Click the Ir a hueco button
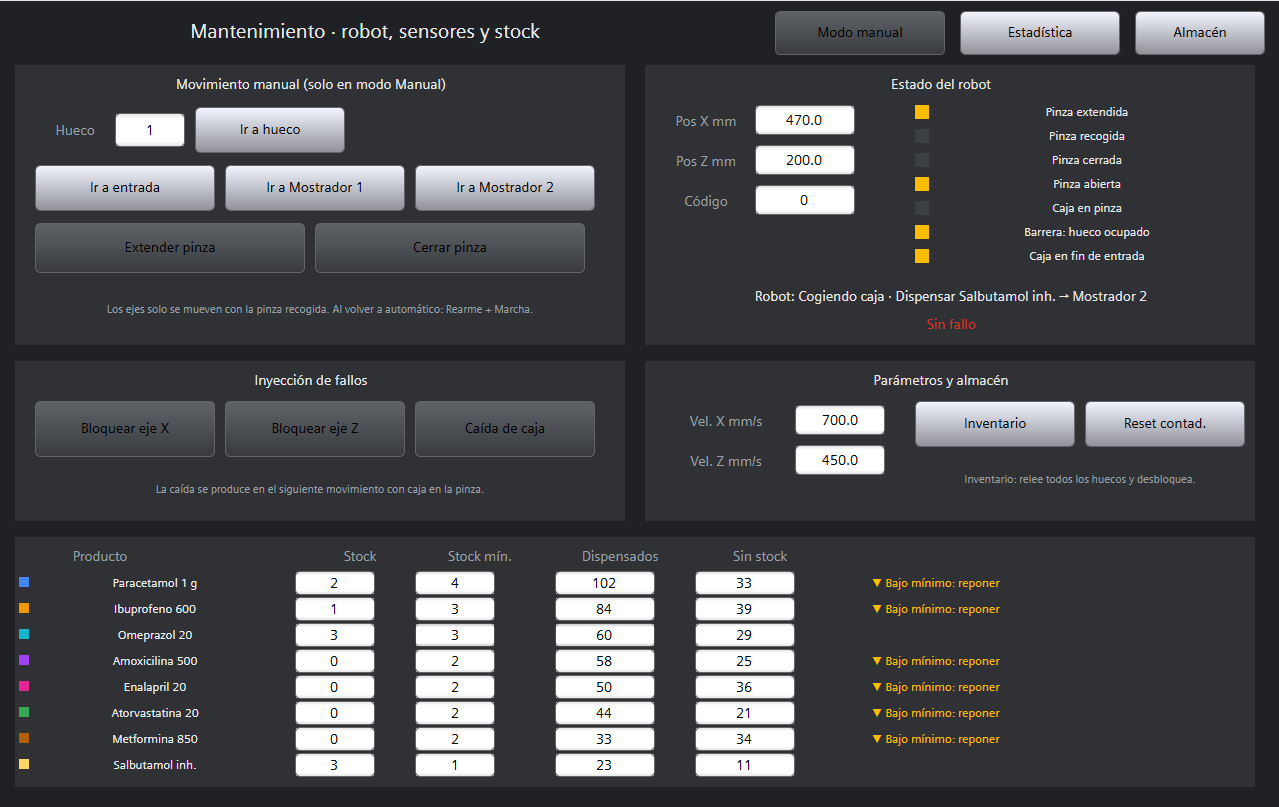Image resolution: width=1279 pixels, height=807 pixels. (270, 130)
